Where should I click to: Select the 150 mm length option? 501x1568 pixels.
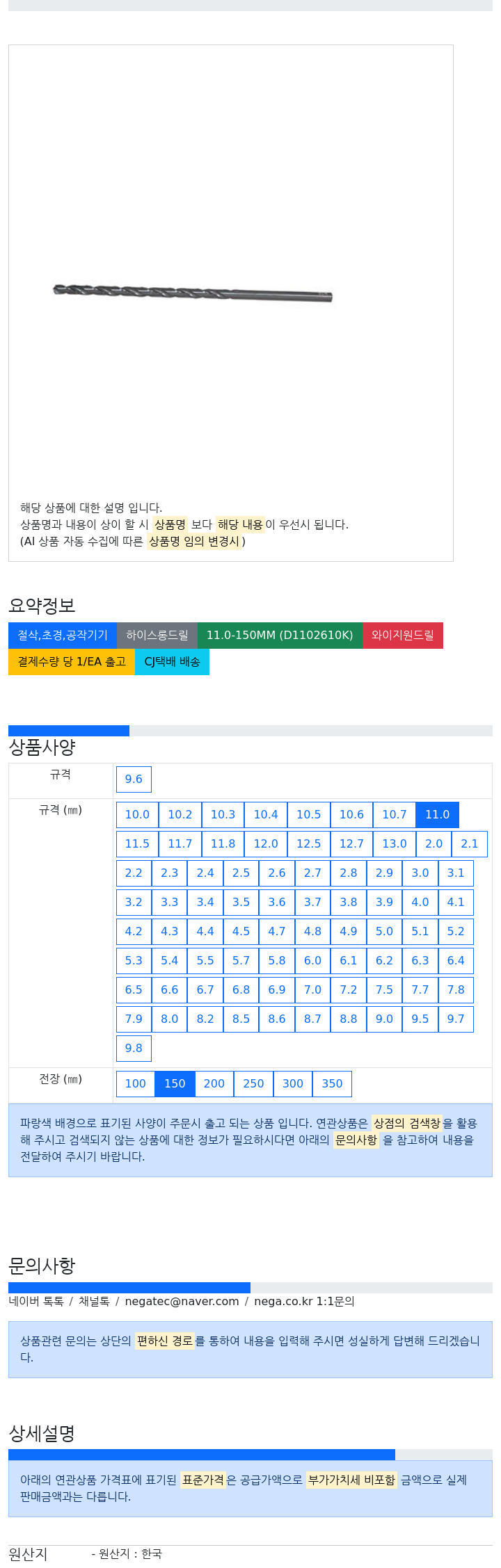coord(175,1083)
